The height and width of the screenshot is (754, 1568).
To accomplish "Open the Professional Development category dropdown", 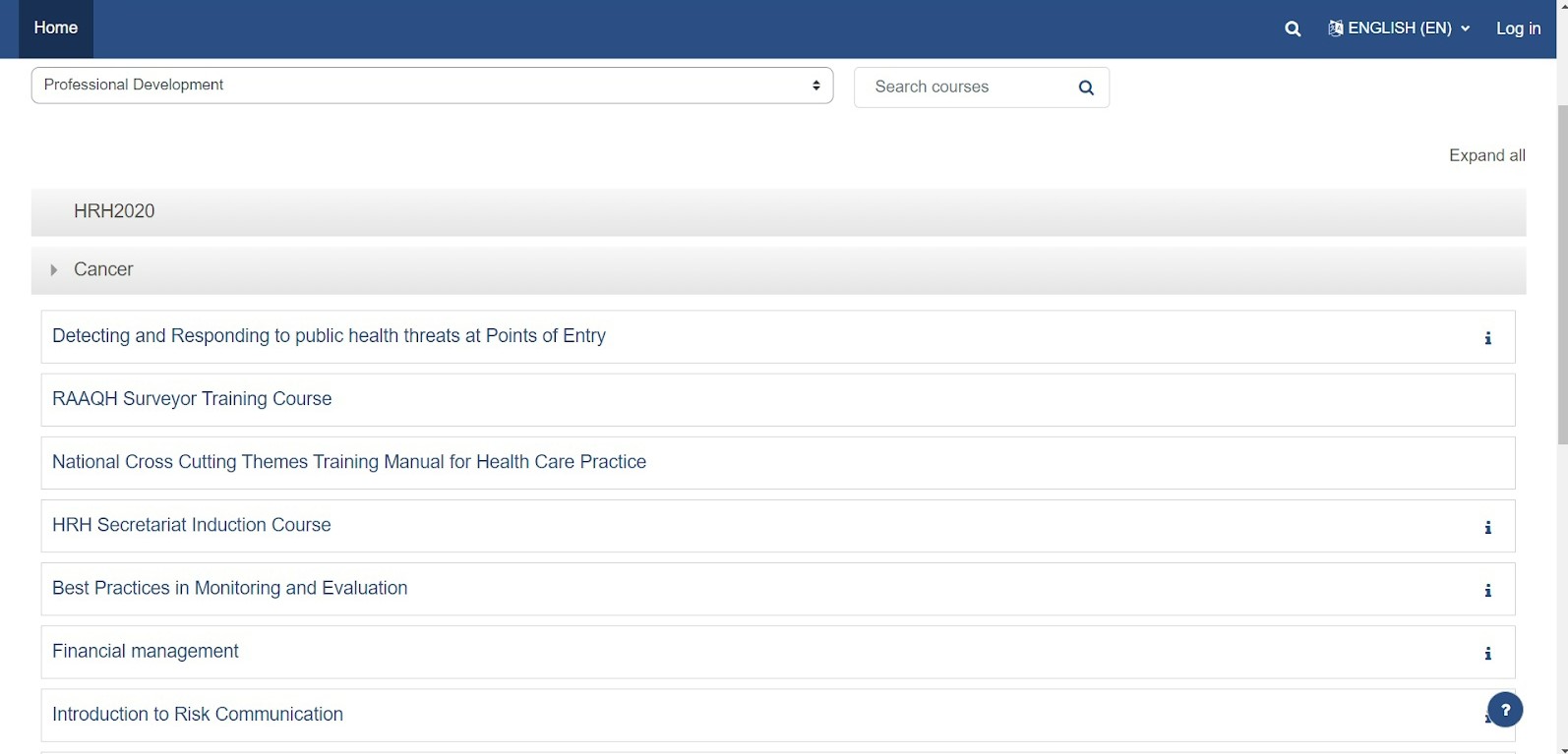I will tap(432, 86).
